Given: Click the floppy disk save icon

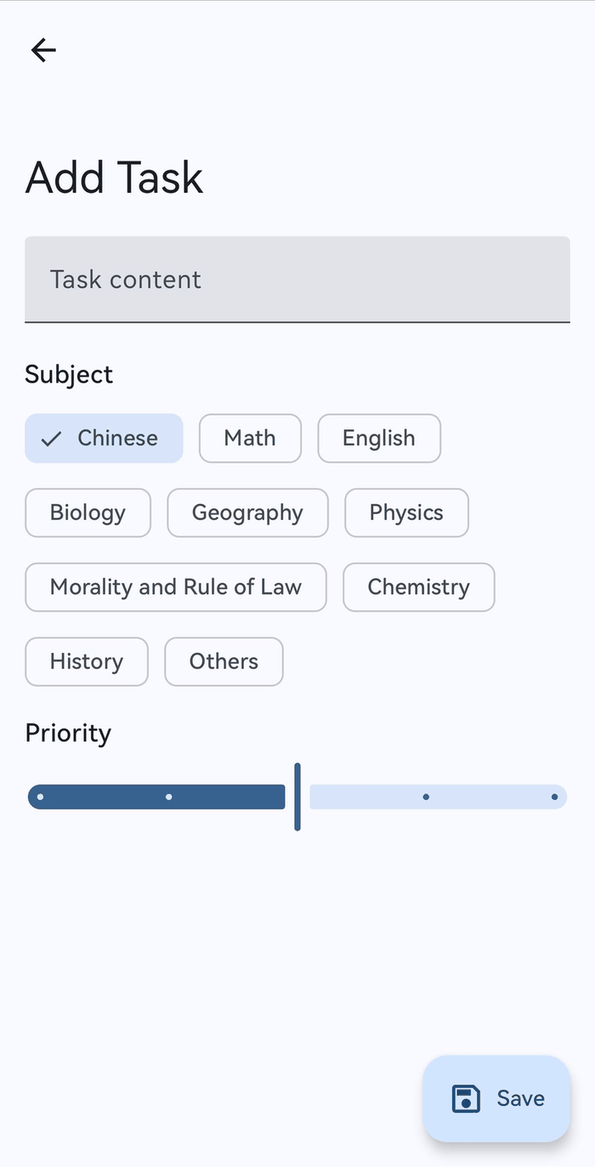Looking at the screenshot, I should (465, 1098).
